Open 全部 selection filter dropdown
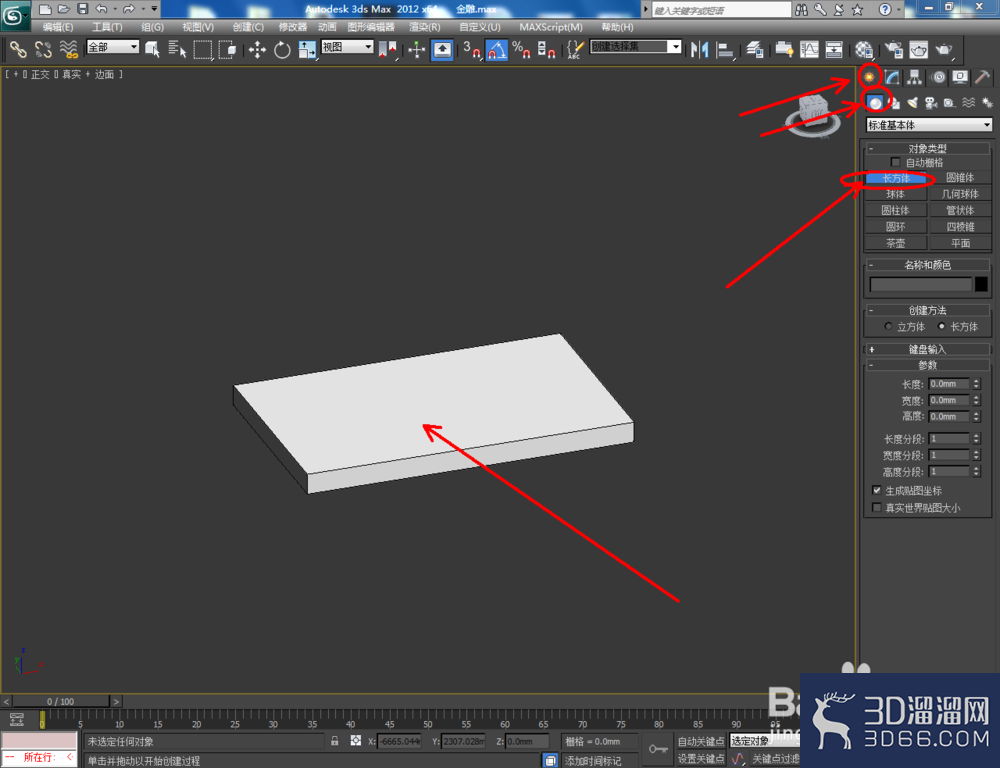 (x=113, y=47)
